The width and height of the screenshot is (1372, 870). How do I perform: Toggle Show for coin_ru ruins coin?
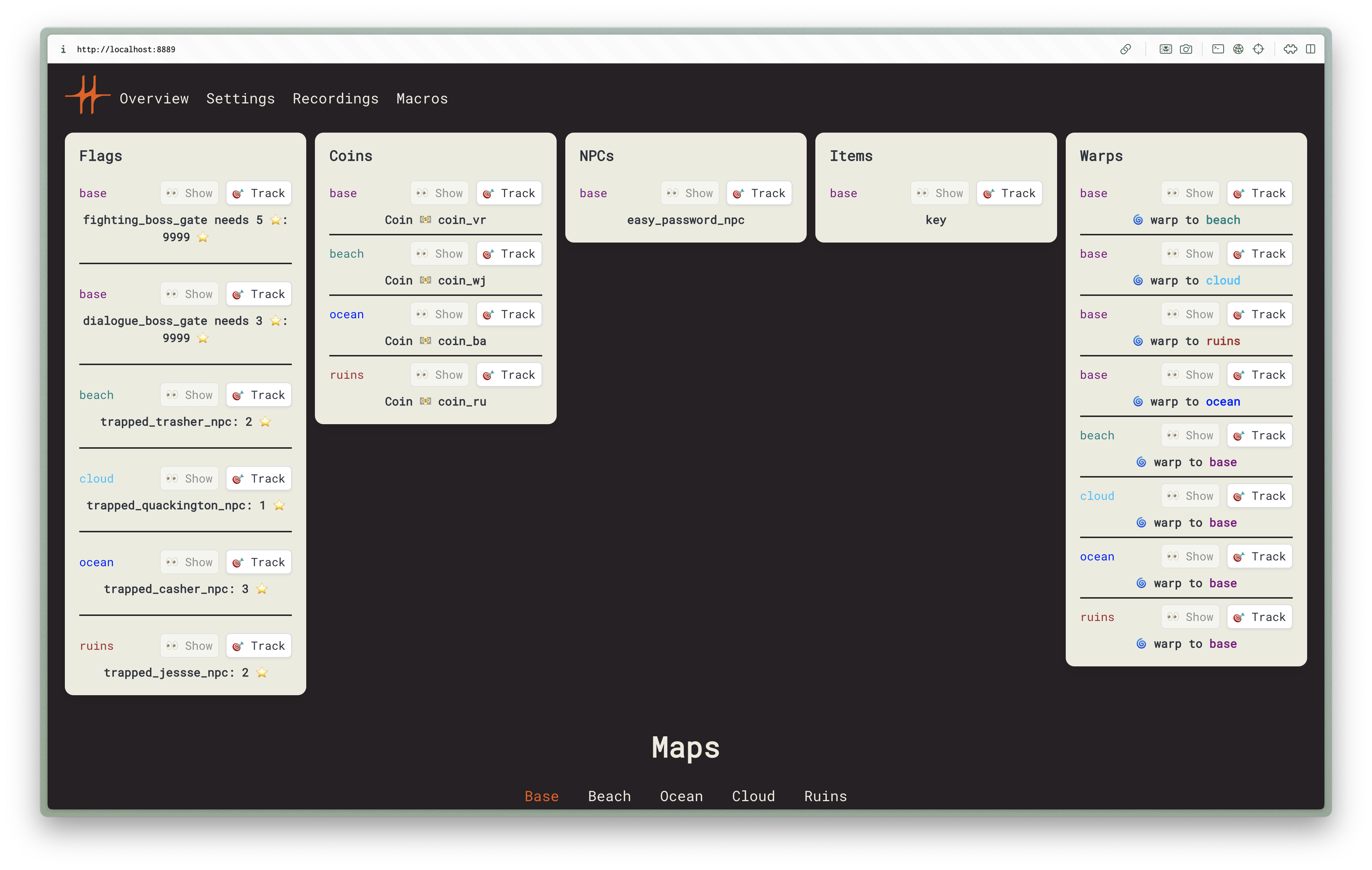pos(439,374)
